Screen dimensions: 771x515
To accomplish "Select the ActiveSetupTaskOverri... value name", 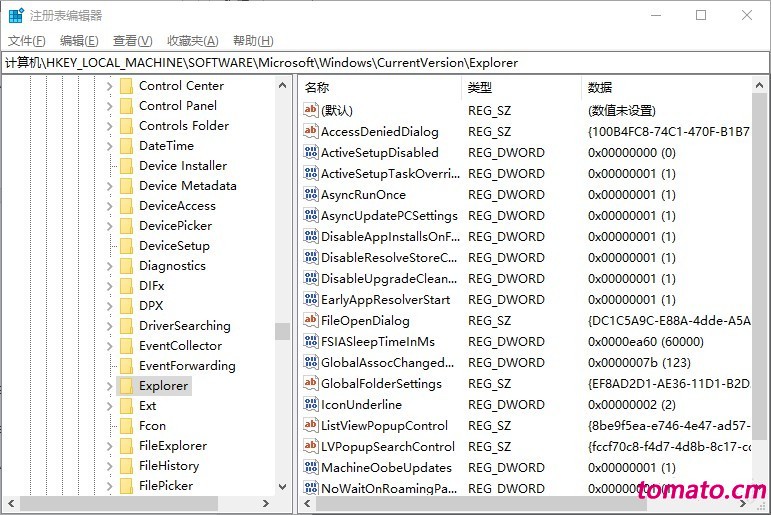I will [390, 173].
